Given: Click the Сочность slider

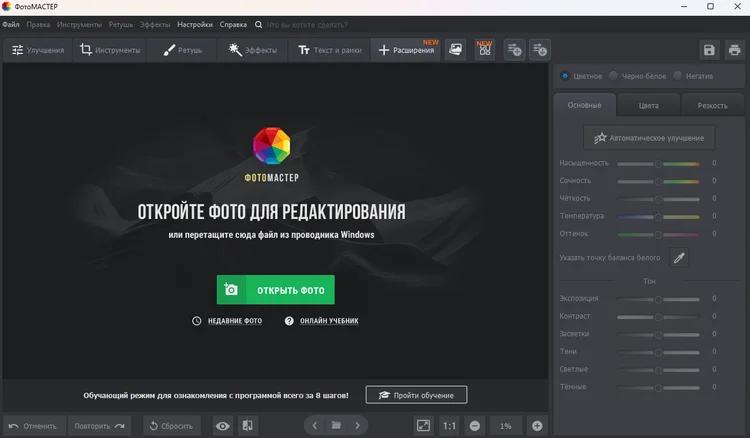Looking at the screenshot, I should point(658,181).
